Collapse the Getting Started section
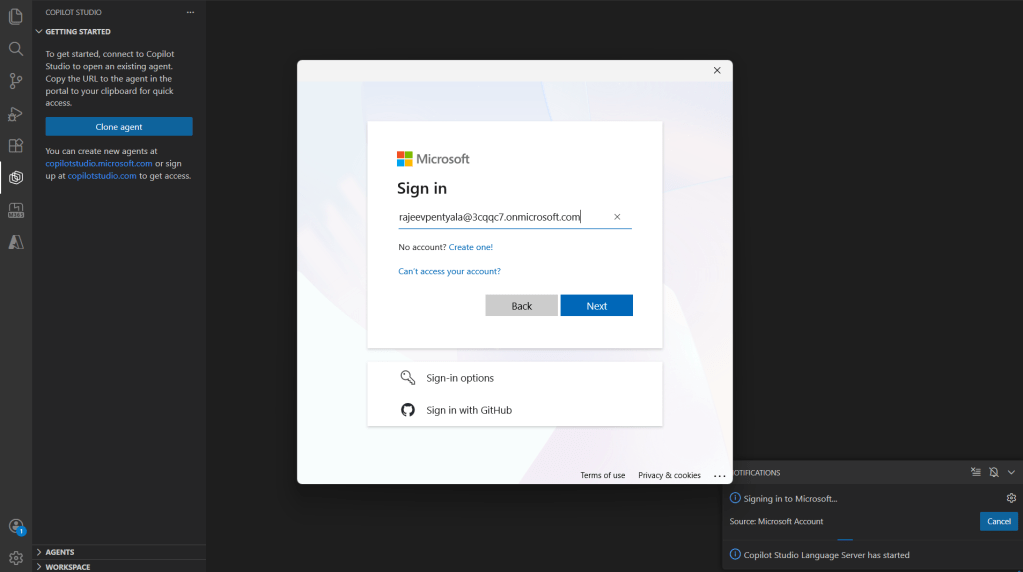 click(x=77, y=32)
